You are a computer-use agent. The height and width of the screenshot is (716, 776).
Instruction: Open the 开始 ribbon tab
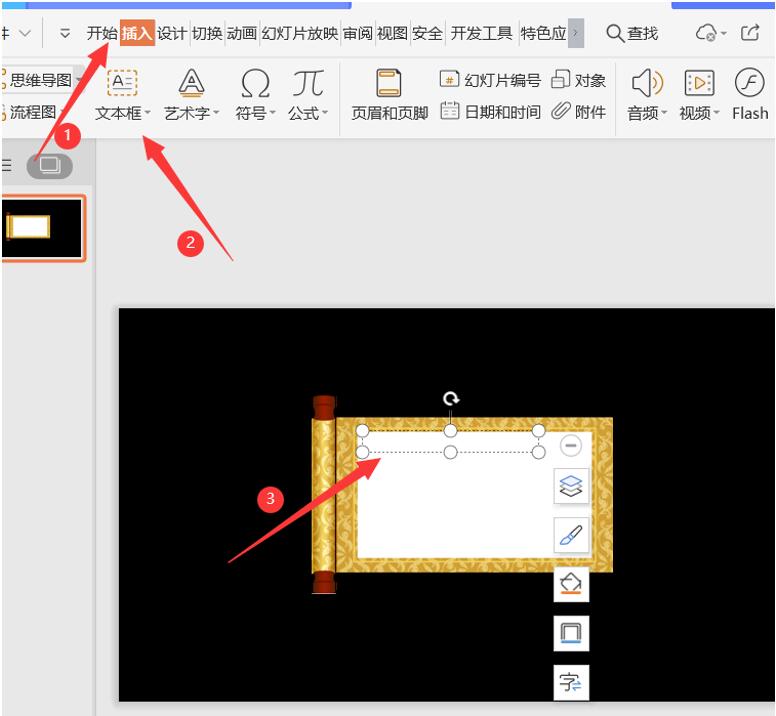pos(102,33)
